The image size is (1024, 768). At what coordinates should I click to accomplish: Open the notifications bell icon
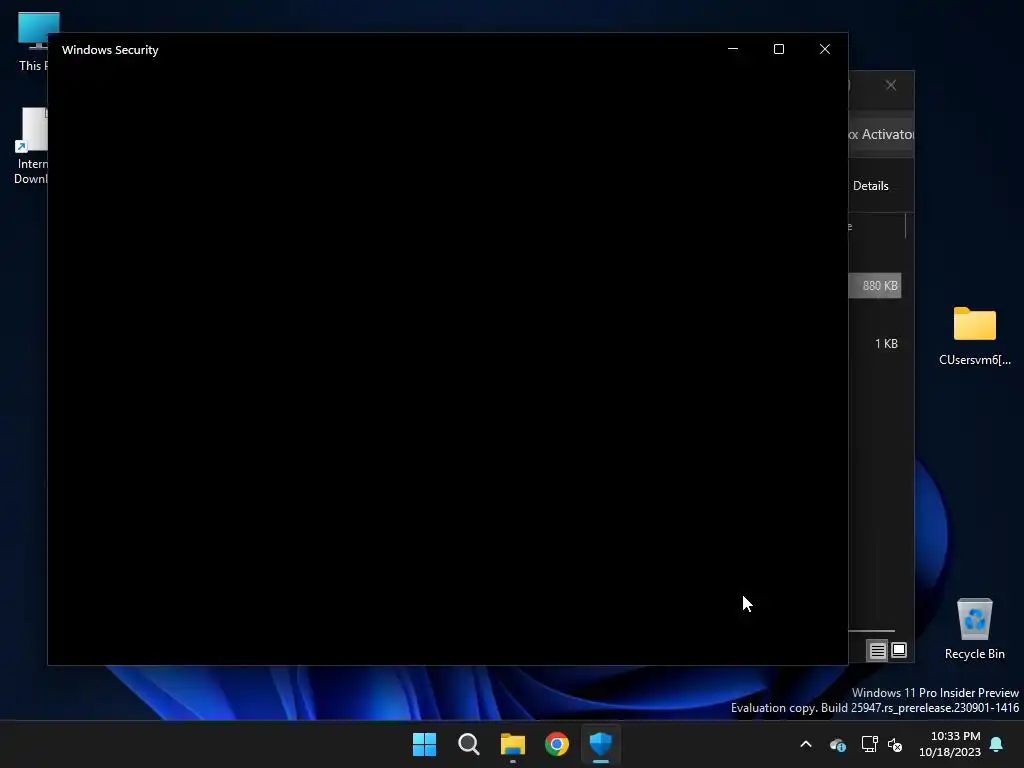click(997, 744)
